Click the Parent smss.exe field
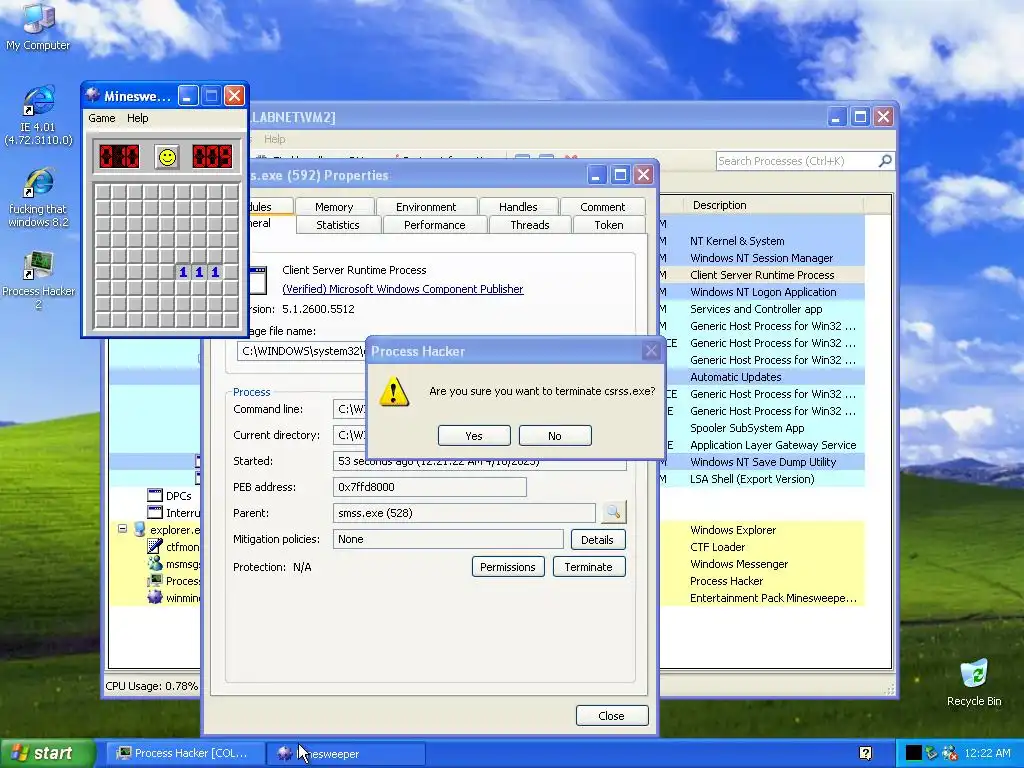Viewport: 1024px width, 768px height. point(464,513)
